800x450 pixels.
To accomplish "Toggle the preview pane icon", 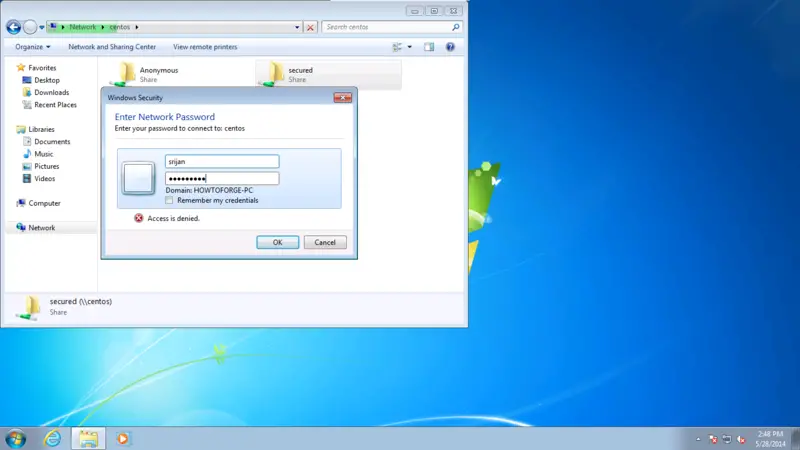I will pyautogui.click(x=429, y=47).
